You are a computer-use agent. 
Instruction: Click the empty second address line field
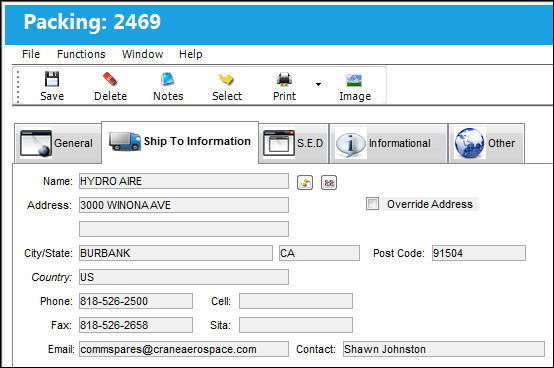[x=184, y=229]
